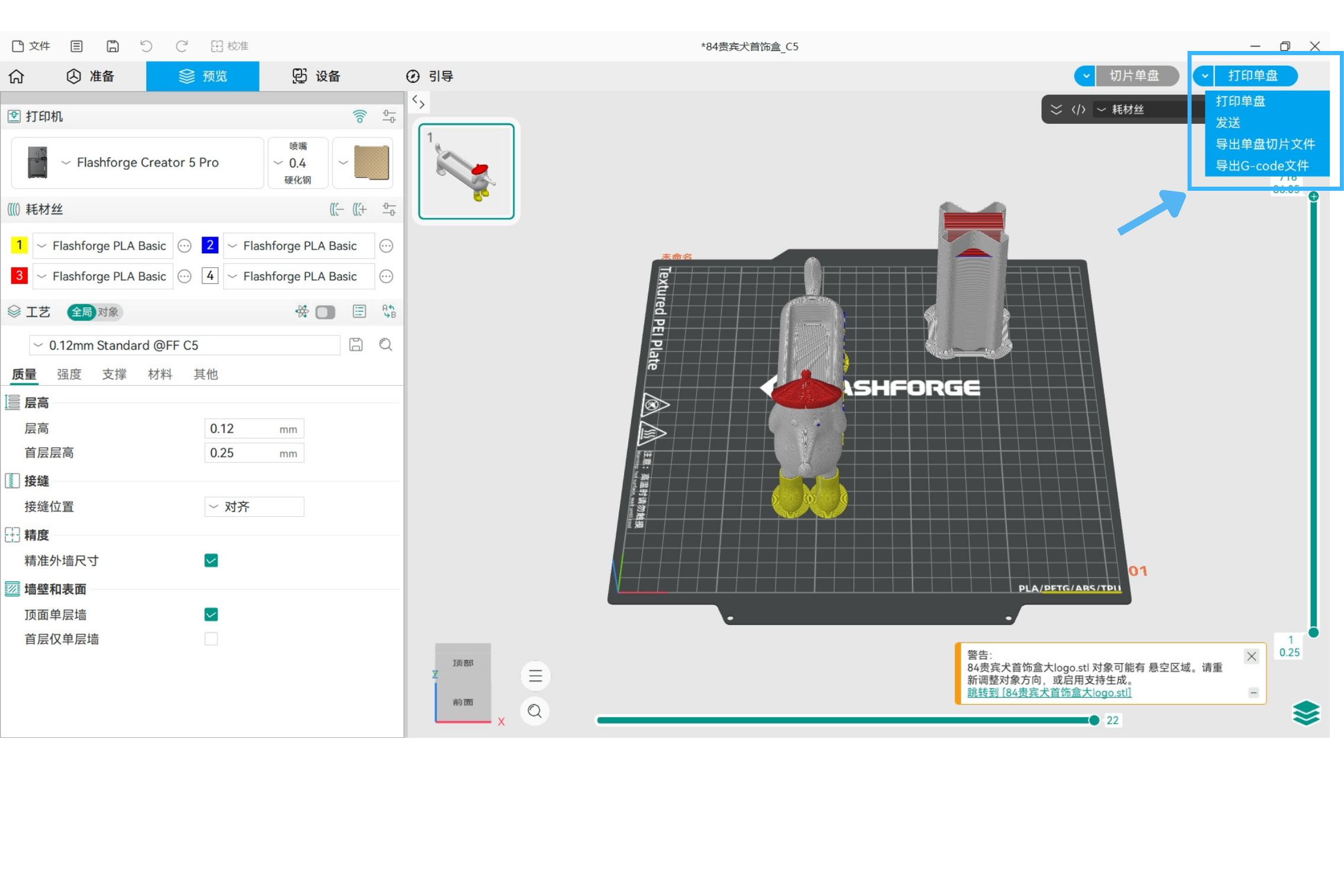Image resolution: width=1344 pixels, height=896 pixels.
Task: Open filament 1 Flashforge PLA Basic dropdown
Action: pyautogui.click(x=103, y=246)
